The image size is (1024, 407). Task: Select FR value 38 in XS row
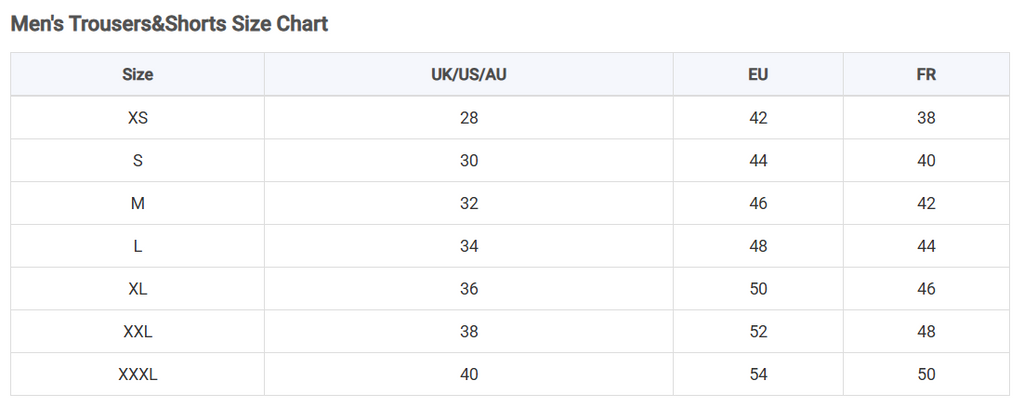tap(926, 118)
